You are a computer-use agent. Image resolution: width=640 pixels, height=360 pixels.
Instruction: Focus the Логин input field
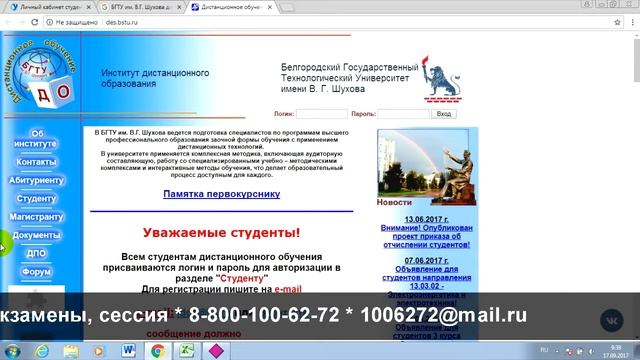pyautogui.click(x=322, y=114)
